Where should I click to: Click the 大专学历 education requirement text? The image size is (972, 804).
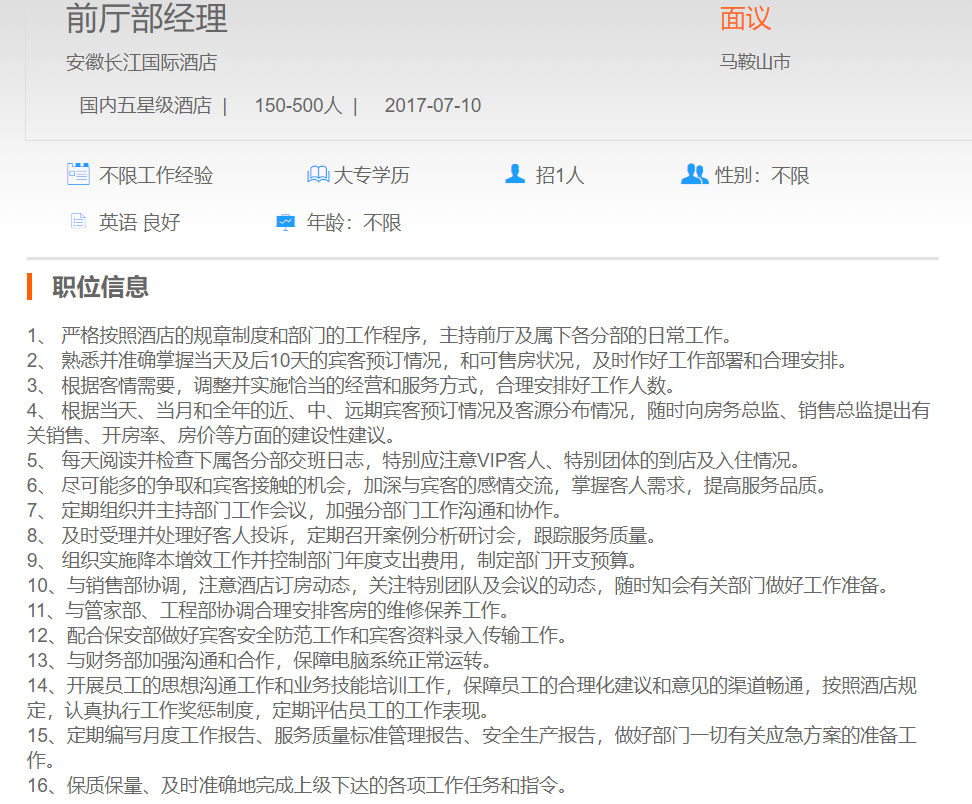coord(371,176)
